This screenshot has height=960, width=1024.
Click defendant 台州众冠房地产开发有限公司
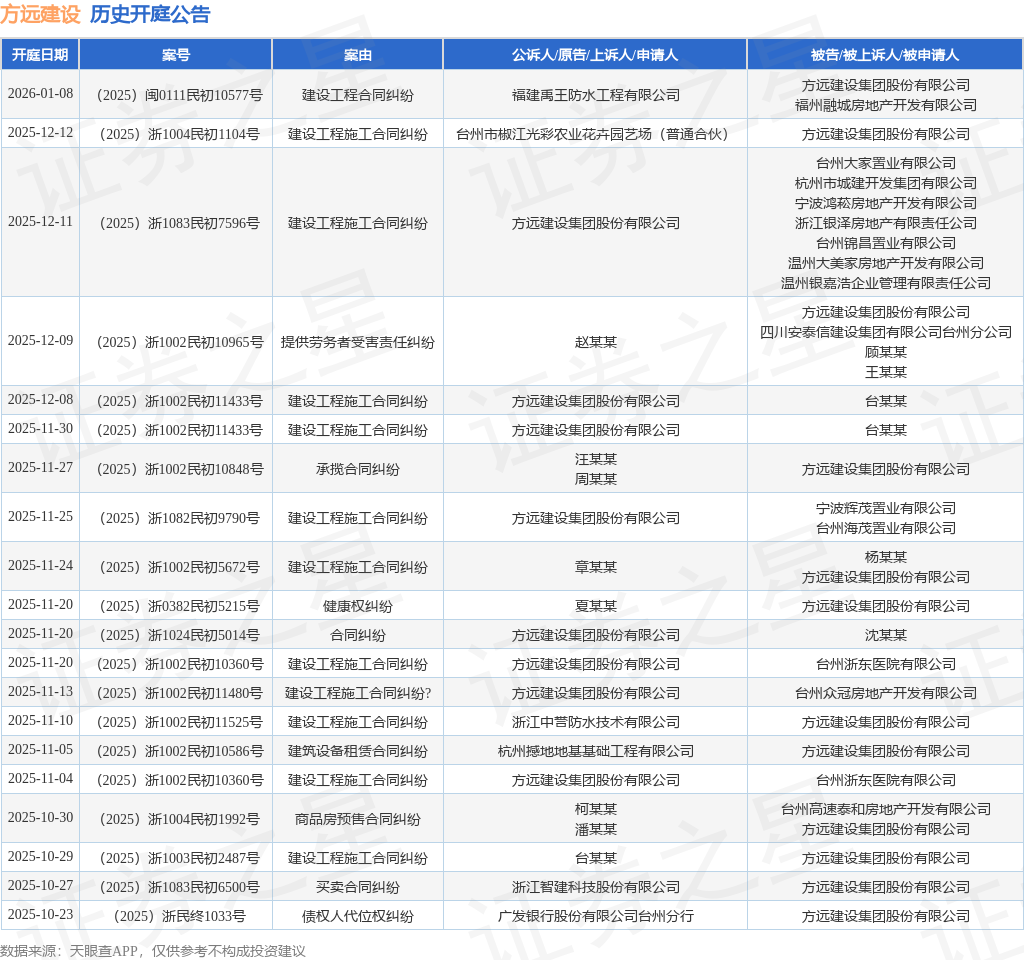pos(886,694)
